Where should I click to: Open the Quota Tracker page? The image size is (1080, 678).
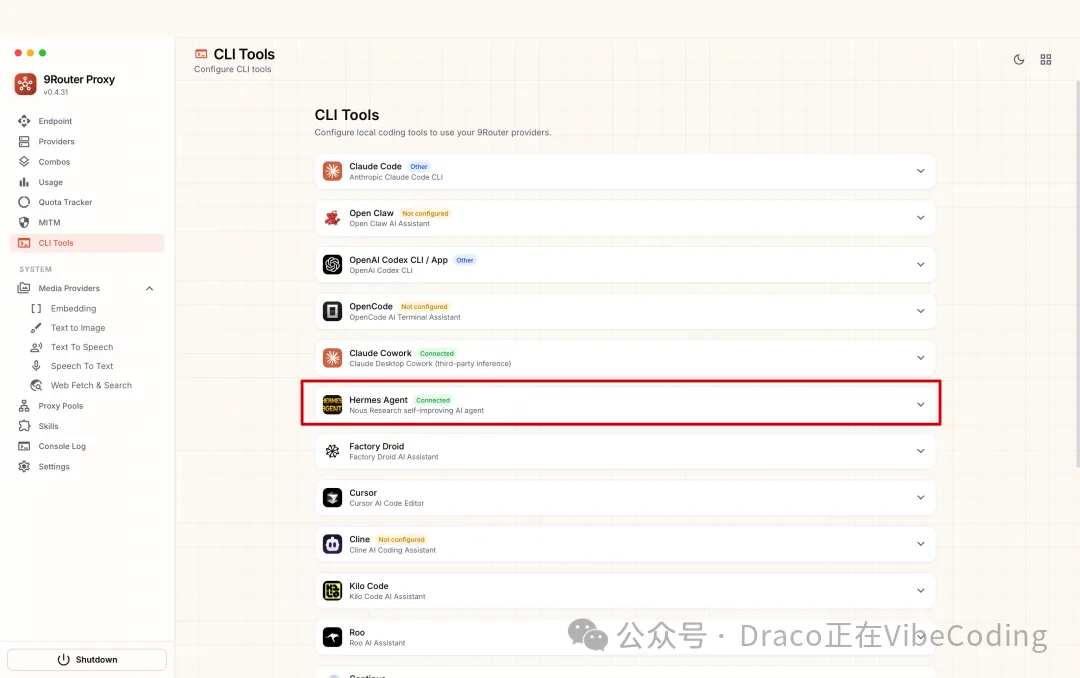(x=87, y=202)
